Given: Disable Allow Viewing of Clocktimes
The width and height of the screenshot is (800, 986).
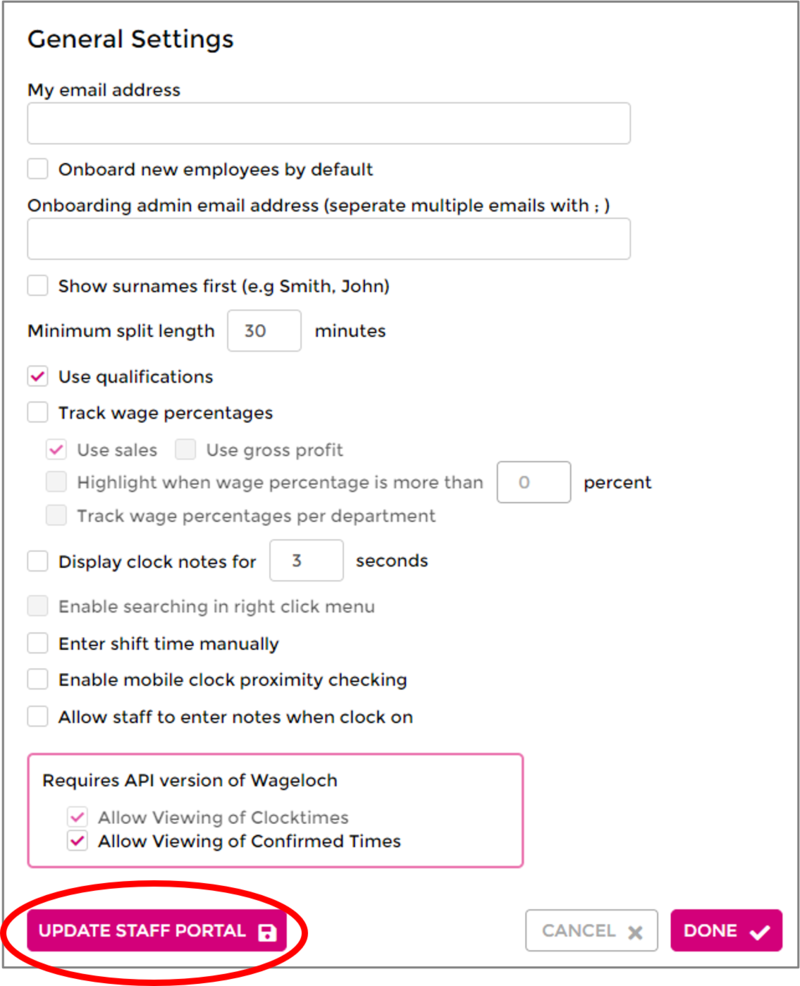Looking at the screenshot, I should 77,817.
